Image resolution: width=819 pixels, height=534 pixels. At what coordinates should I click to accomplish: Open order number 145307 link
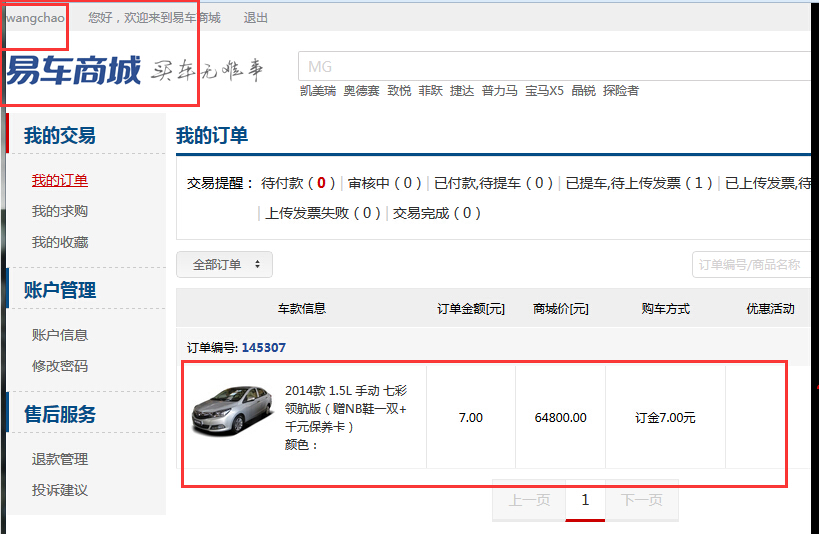pos(264,347)
